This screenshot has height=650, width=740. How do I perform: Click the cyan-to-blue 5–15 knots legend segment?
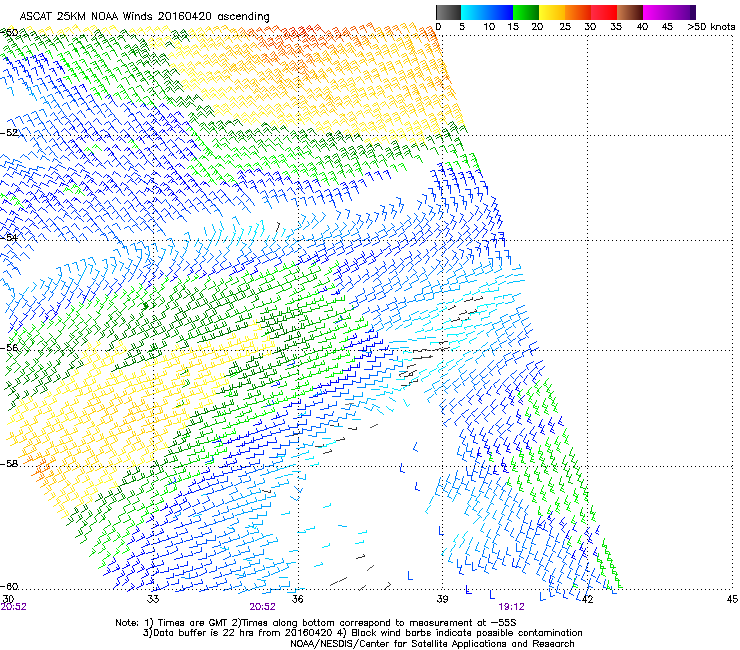tap(487, 12)
